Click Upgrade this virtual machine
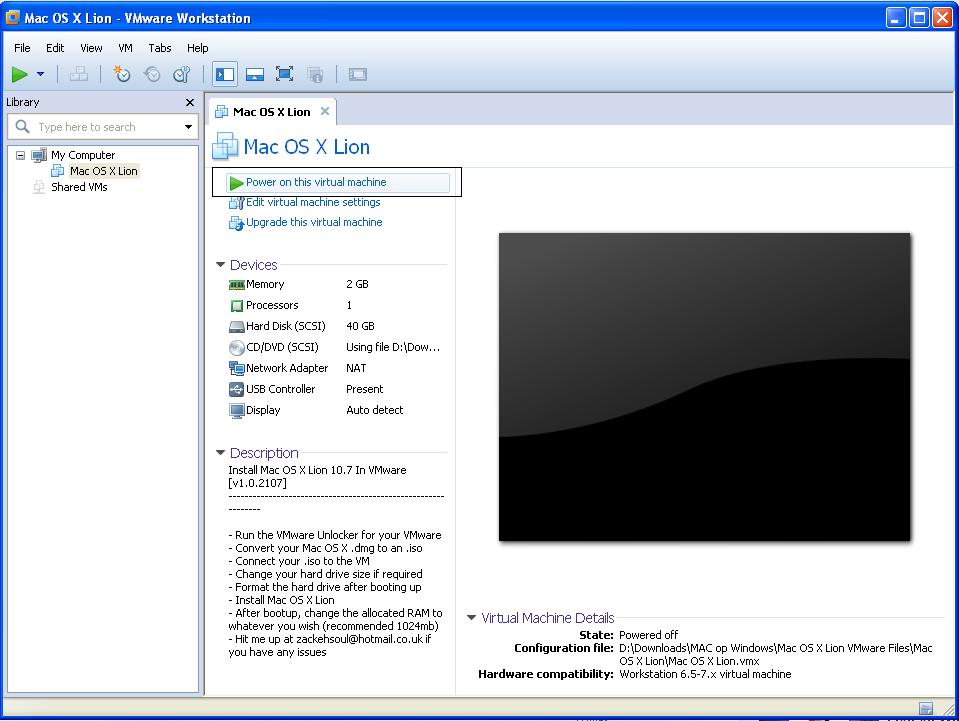The image size is (959, 721). 314,223
